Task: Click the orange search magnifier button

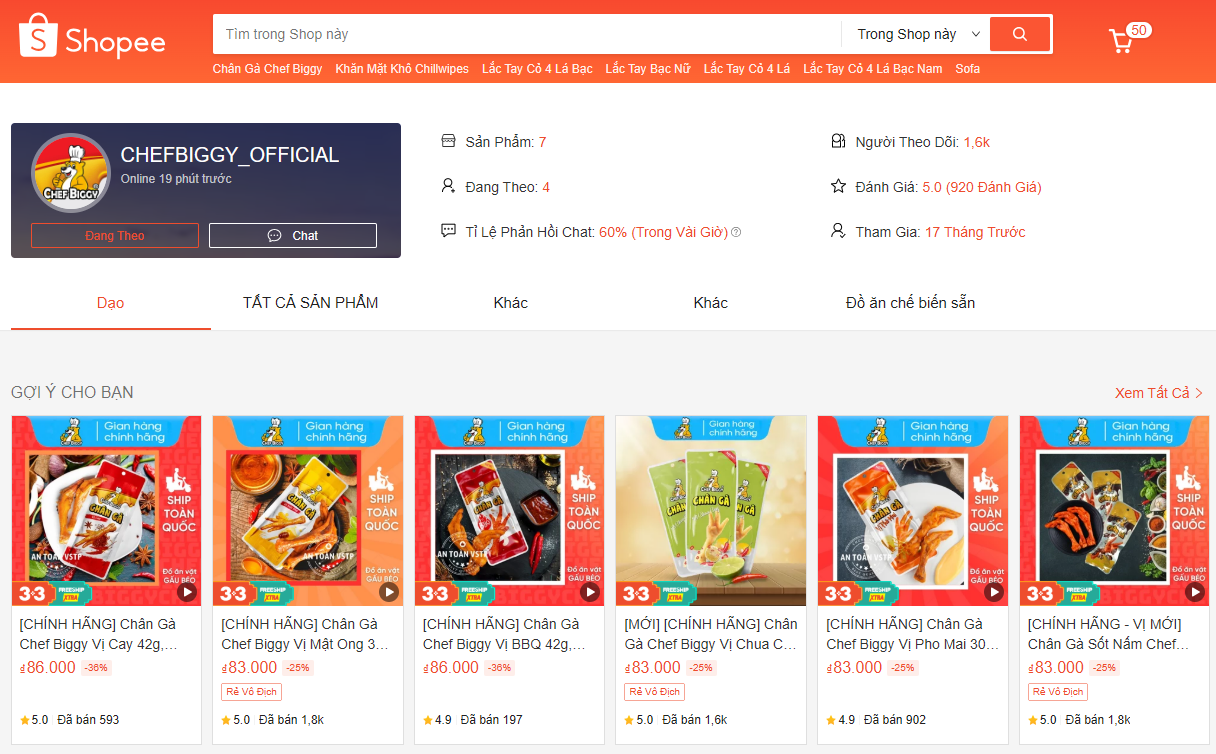Action: (x=1020, y=34)
